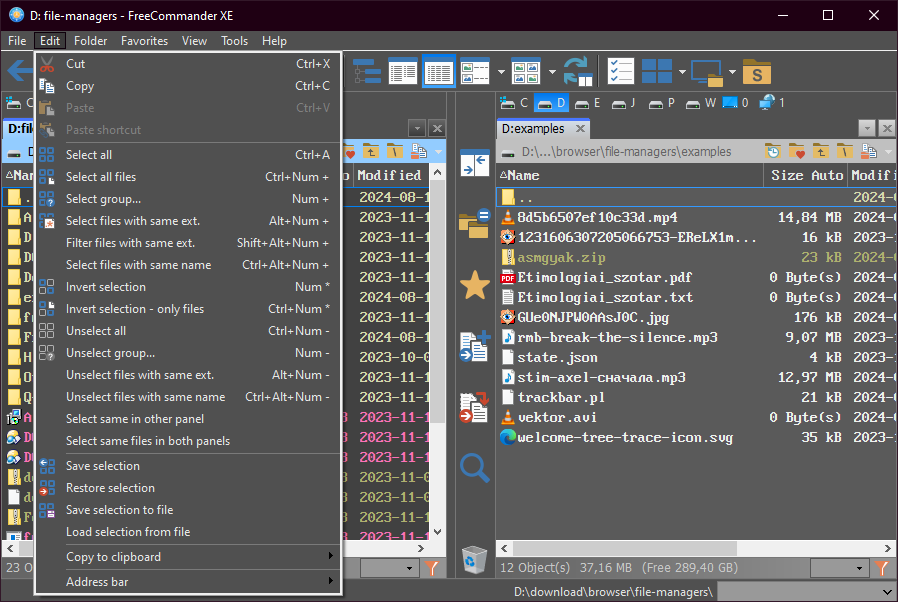This screenshot has height=602, width=898.
Task: Click the synchronize folders toolbar icon
Action: coord(577,72)
